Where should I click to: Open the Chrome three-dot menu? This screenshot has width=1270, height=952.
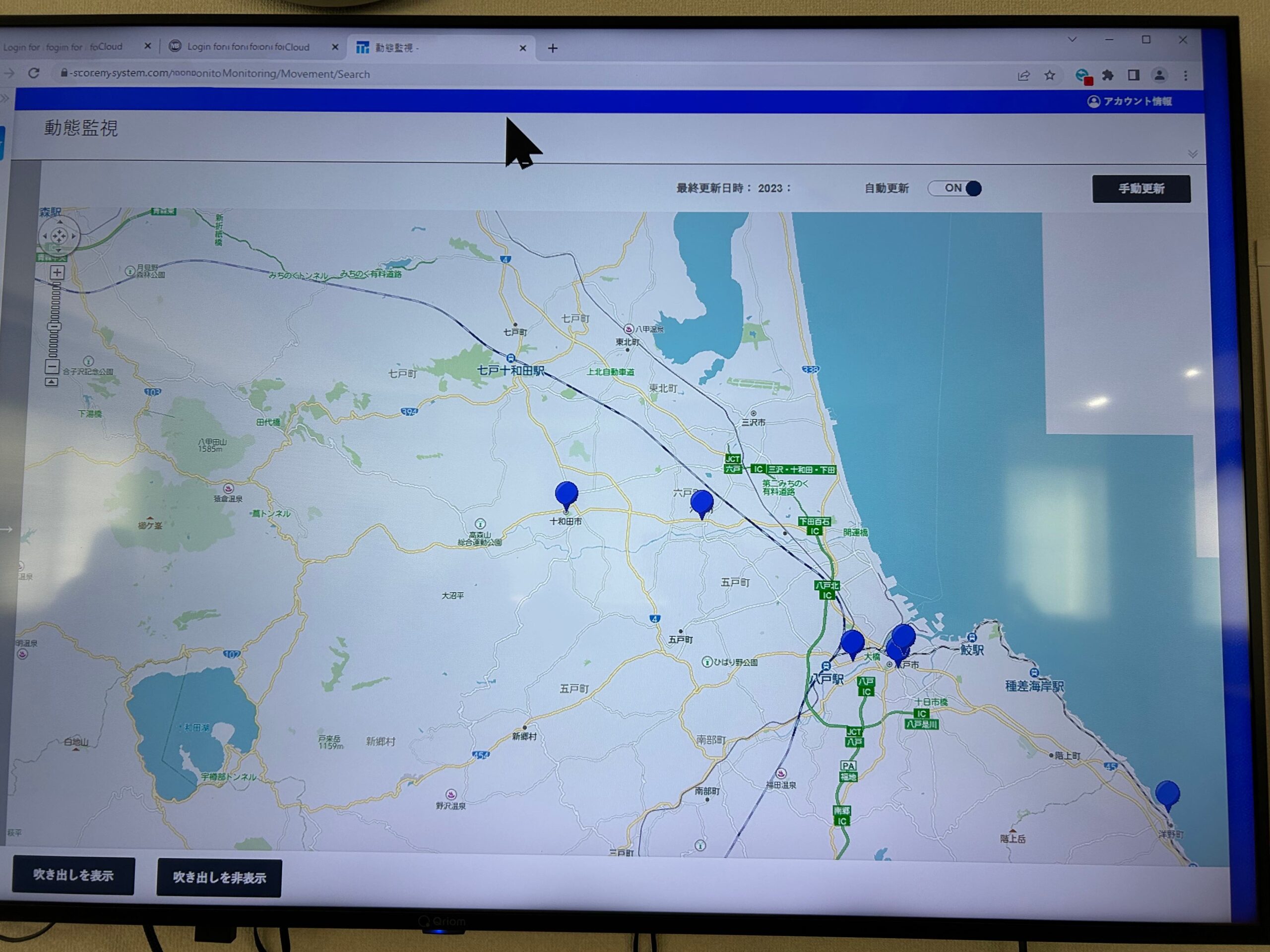[x=1186, y=75]
